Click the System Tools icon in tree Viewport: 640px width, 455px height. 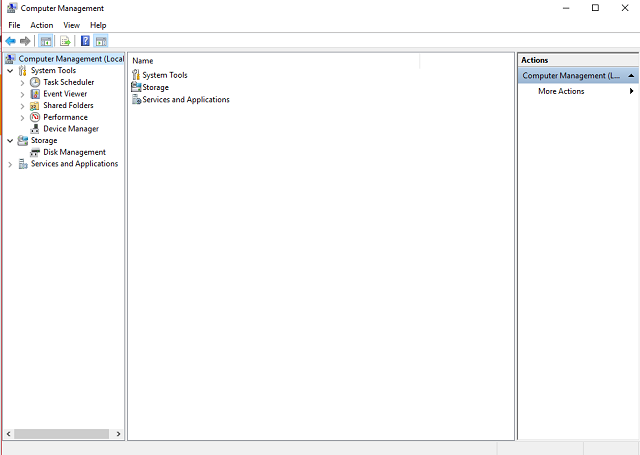pos(23,71)
